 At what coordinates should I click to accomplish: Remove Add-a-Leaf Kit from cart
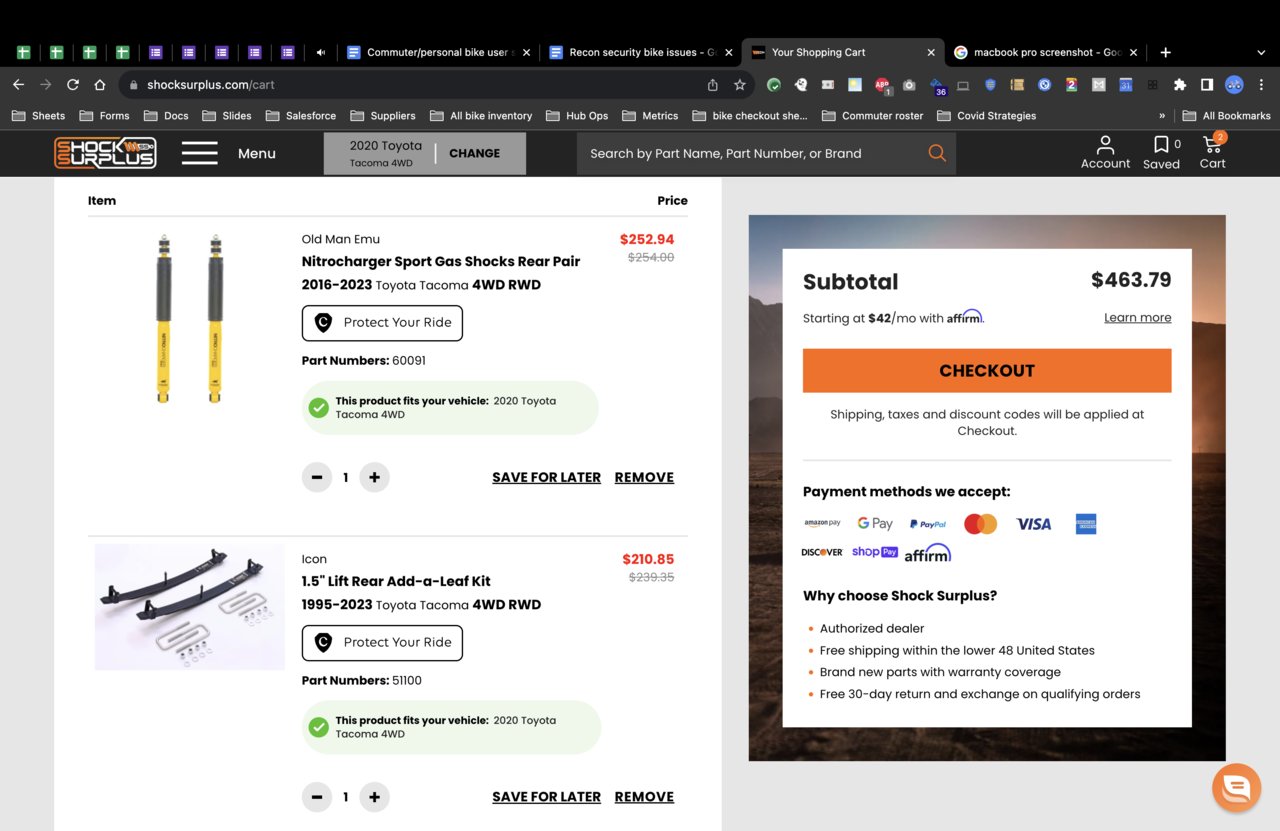pos(644,797)
